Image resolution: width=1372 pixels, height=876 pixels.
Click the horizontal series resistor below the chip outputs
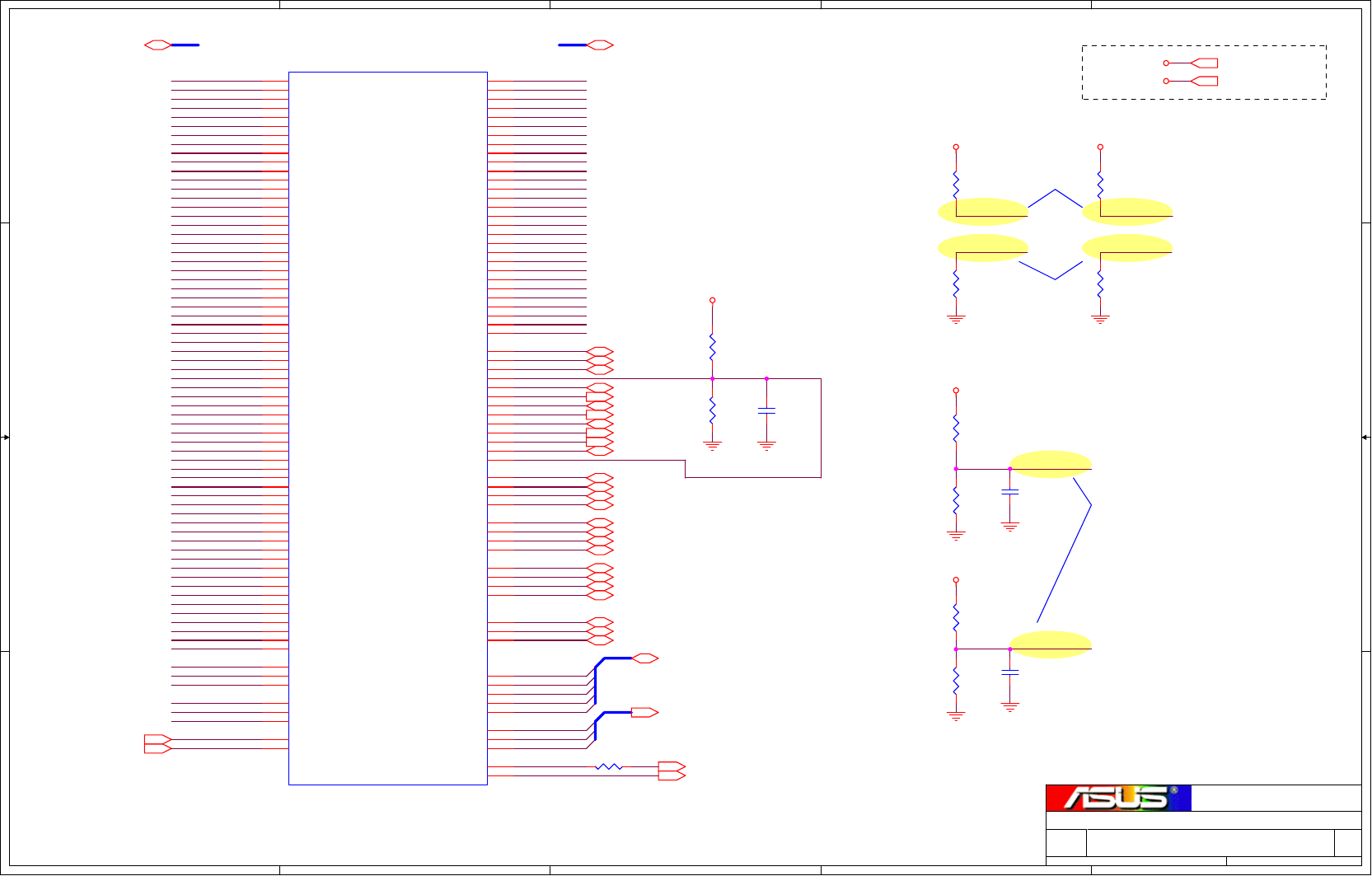click(x=609, y=767)
